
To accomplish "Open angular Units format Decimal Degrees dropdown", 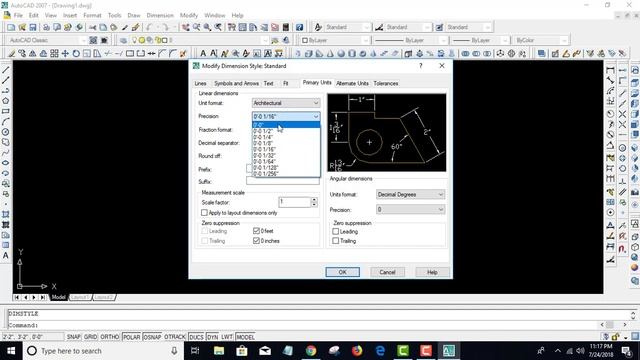I will pos(410,195).
